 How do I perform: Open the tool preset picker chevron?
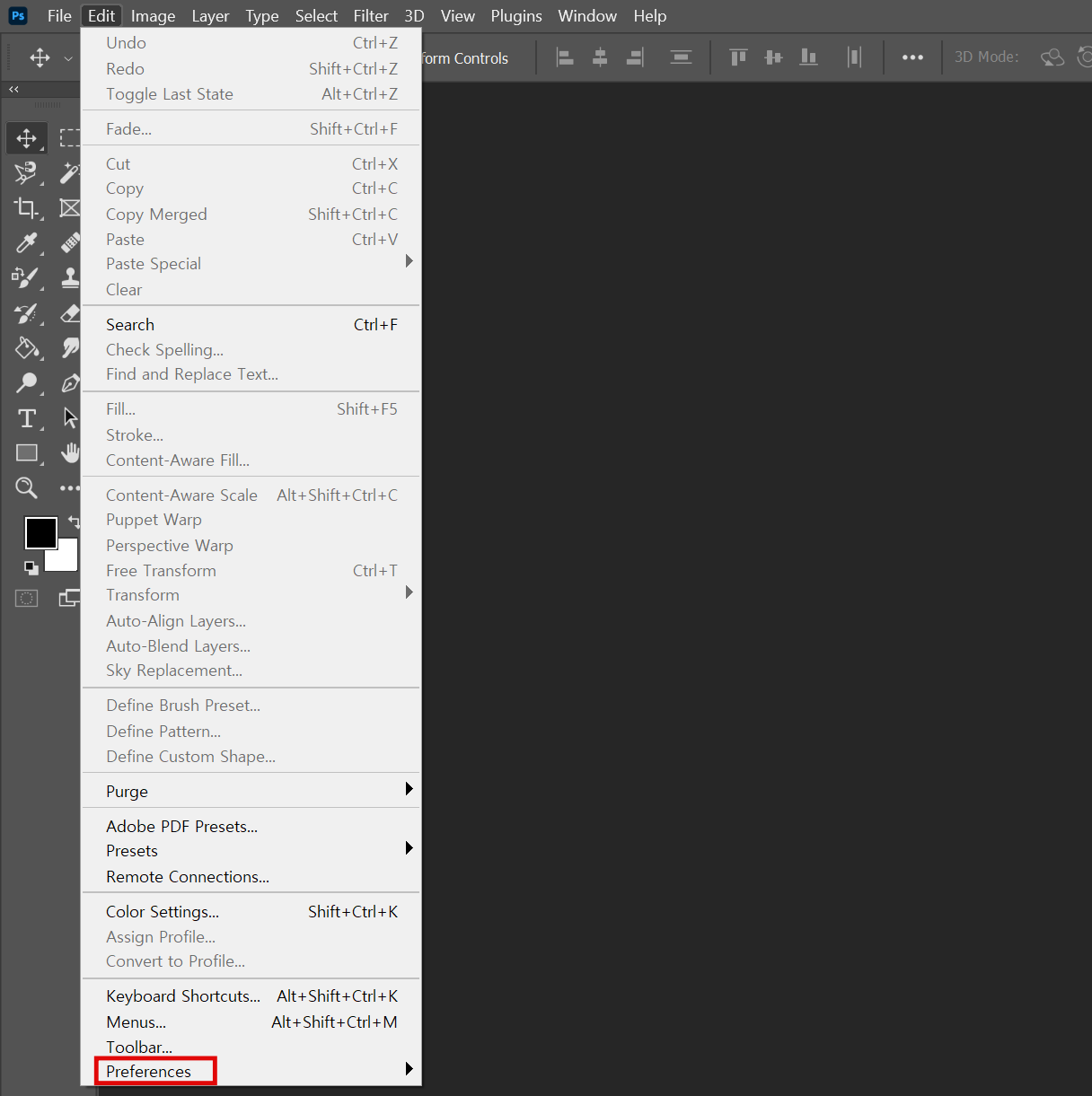68,58
